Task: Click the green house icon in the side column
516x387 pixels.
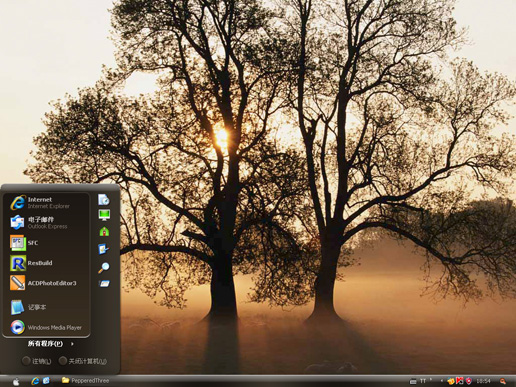Action: point(104,231)
